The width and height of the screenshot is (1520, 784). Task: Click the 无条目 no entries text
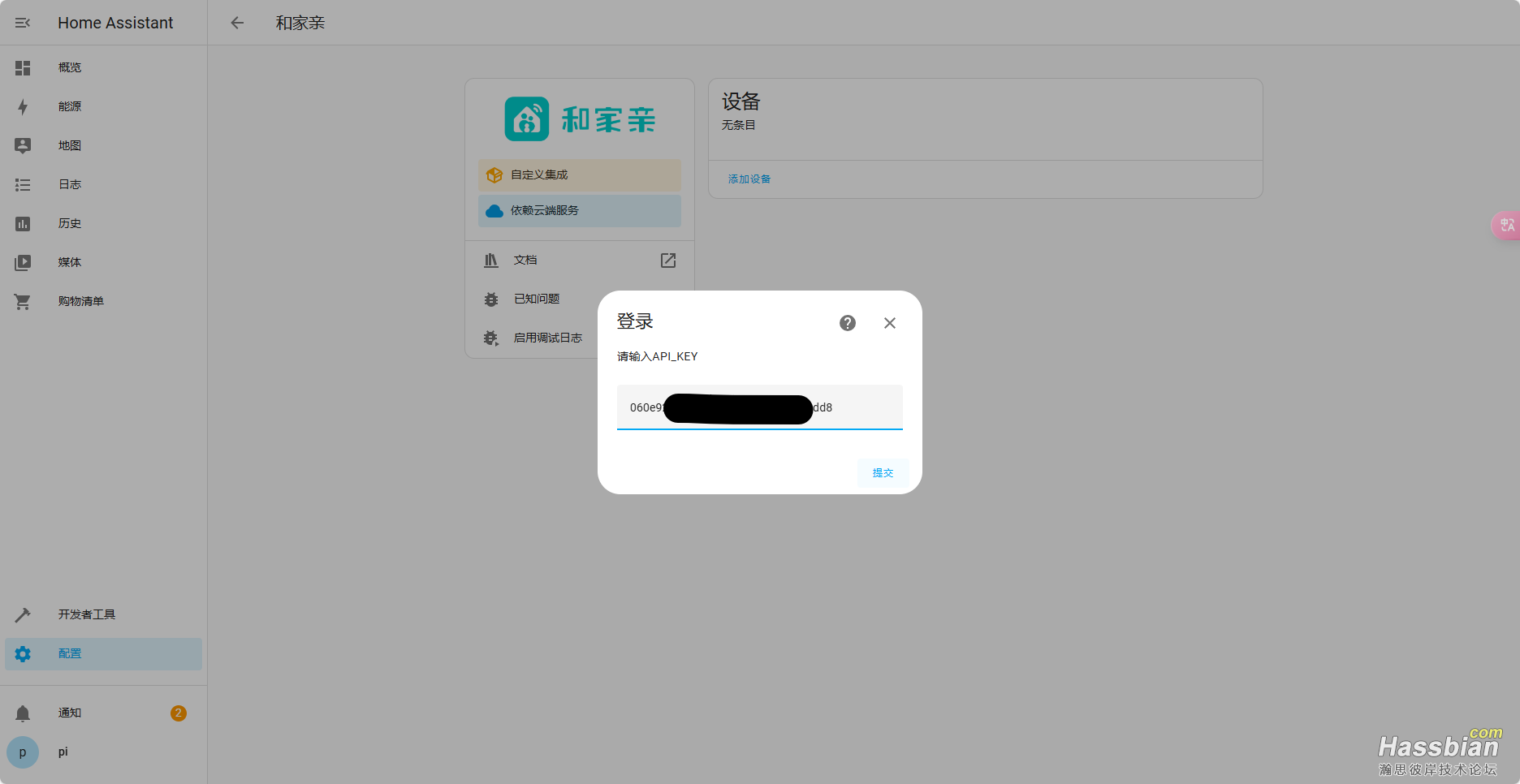739,125
